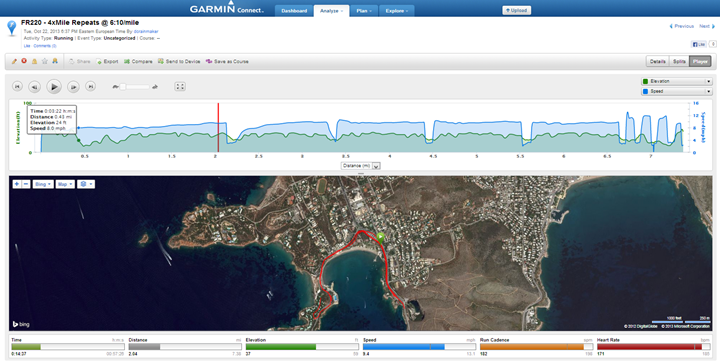The height and width of the screenshot is (363, 720).
Task: Open the Map type dropdown
Action: (x=65, y=184)
